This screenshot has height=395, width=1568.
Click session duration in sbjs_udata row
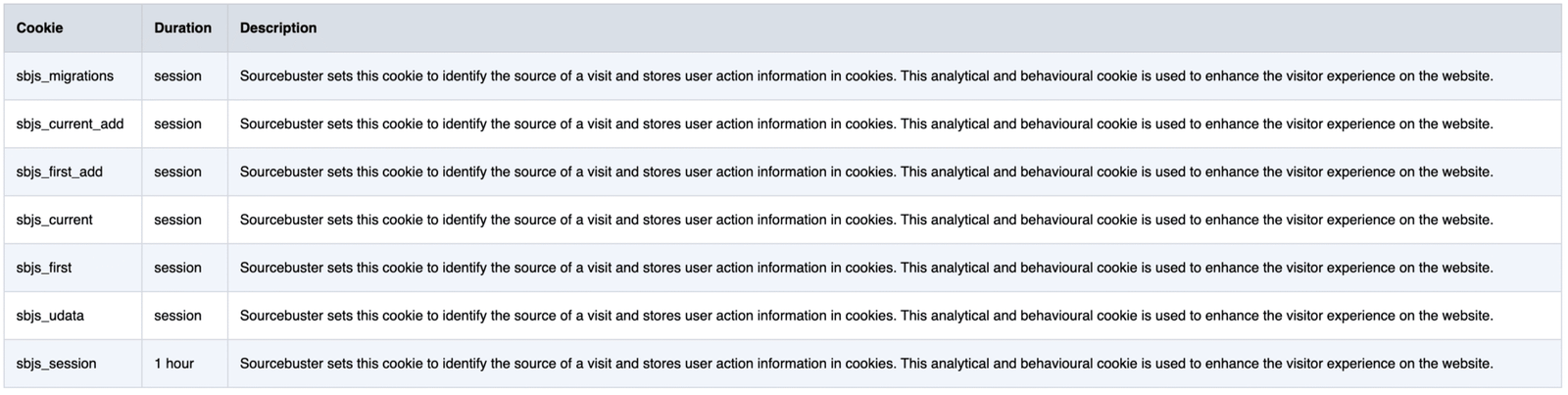coord(177,316)
